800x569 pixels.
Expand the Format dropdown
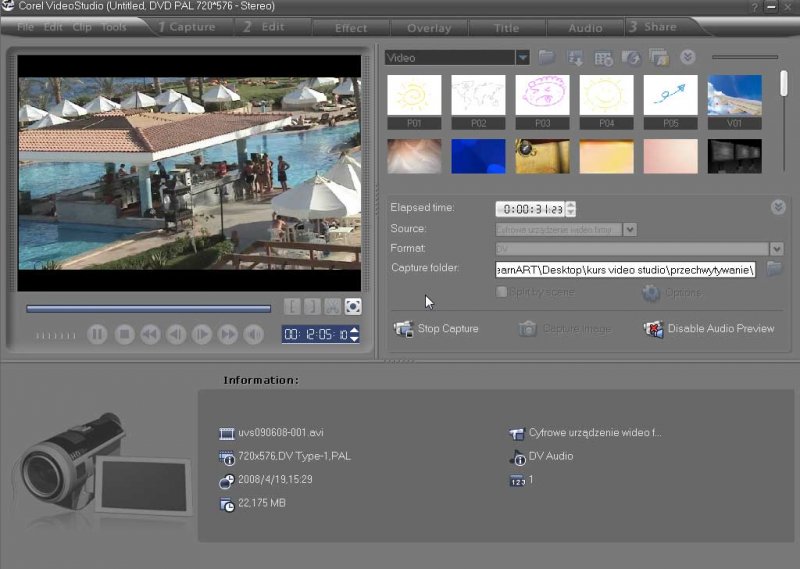click(776, 248)
